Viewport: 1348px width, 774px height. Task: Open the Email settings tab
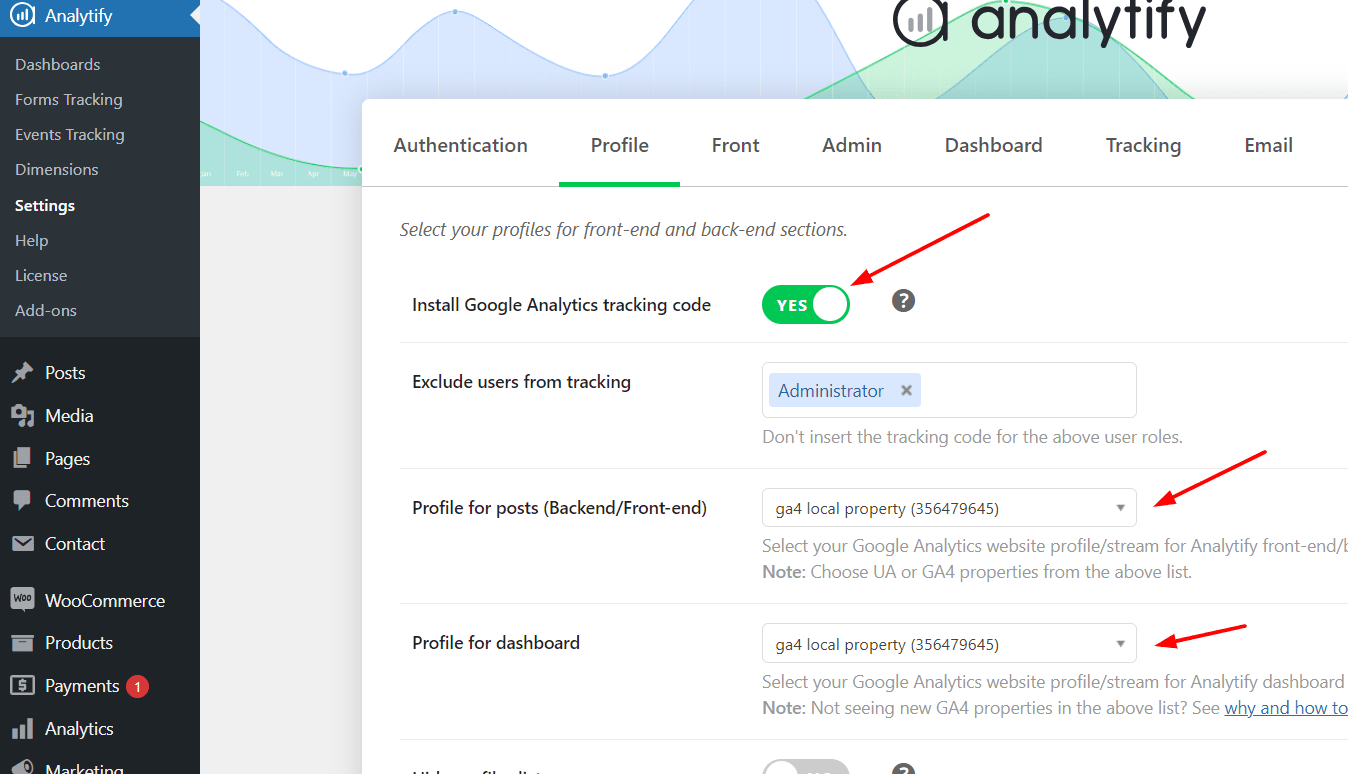coord(1268,145)
